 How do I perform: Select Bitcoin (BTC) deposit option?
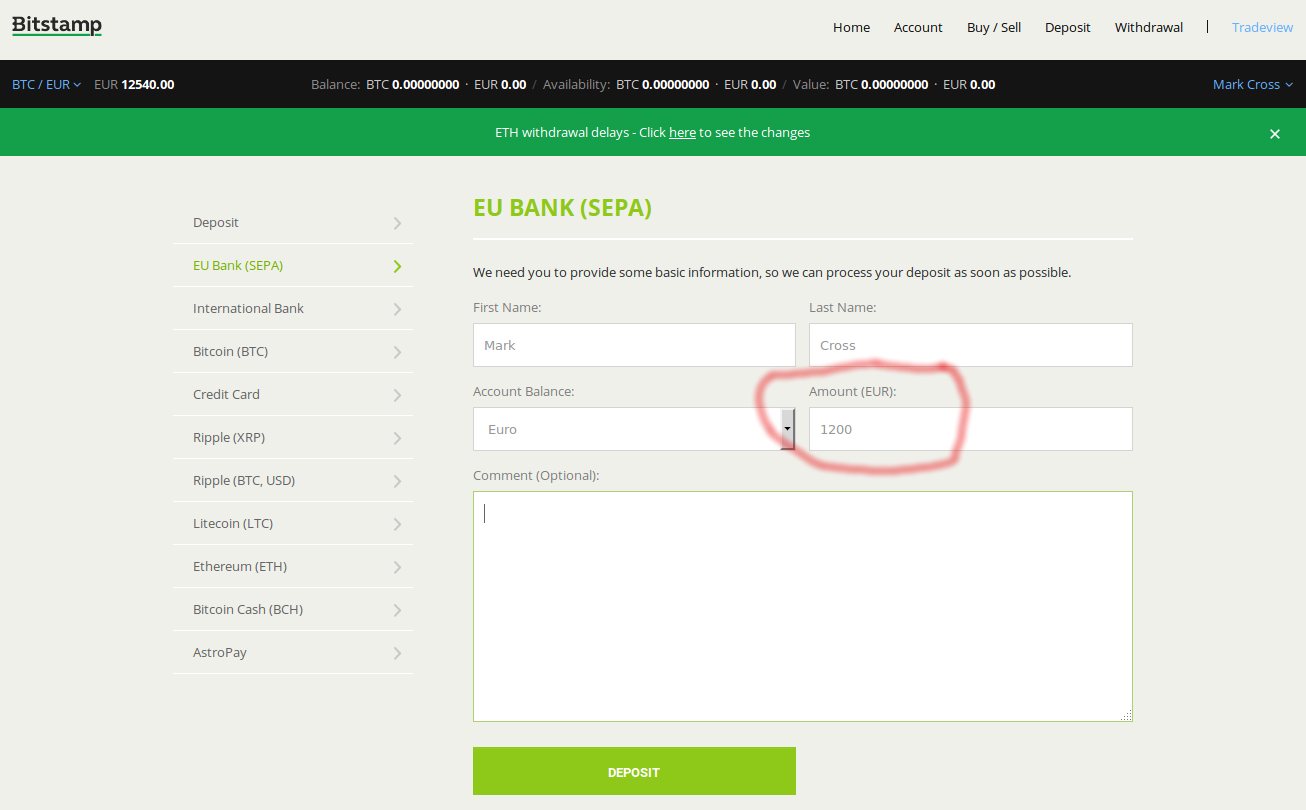point(292,352)
